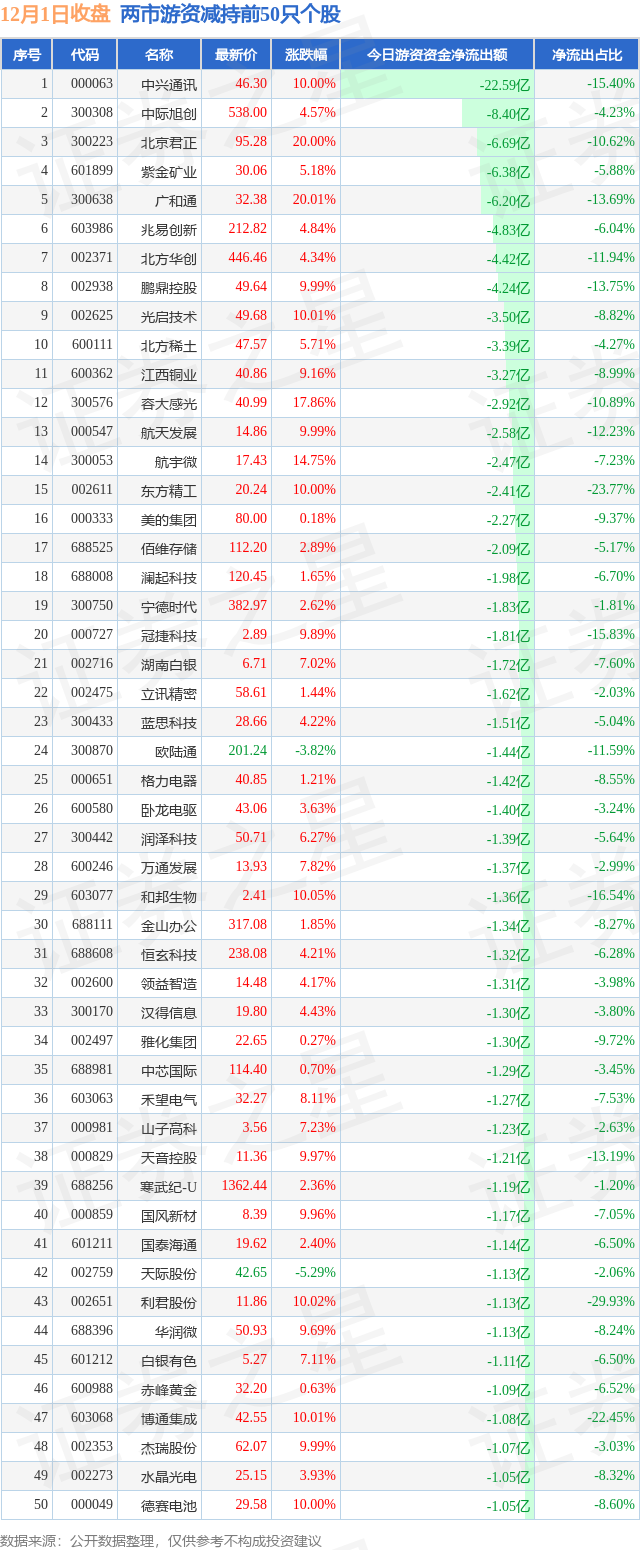Select the stock name 广和通
The height and width of the screenshot is (1550, 640).
click(x=176, y=200)
